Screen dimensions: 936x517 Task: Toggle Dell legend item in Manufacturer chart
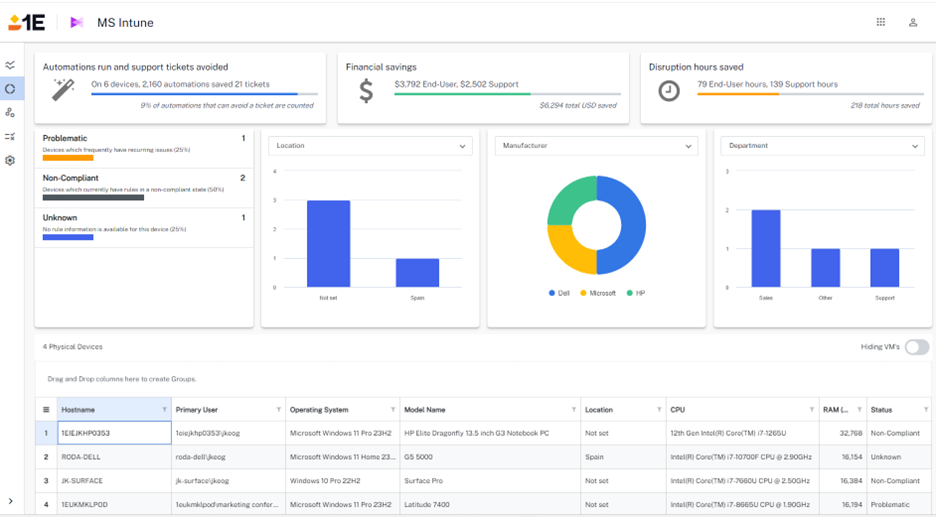(559, 293)
